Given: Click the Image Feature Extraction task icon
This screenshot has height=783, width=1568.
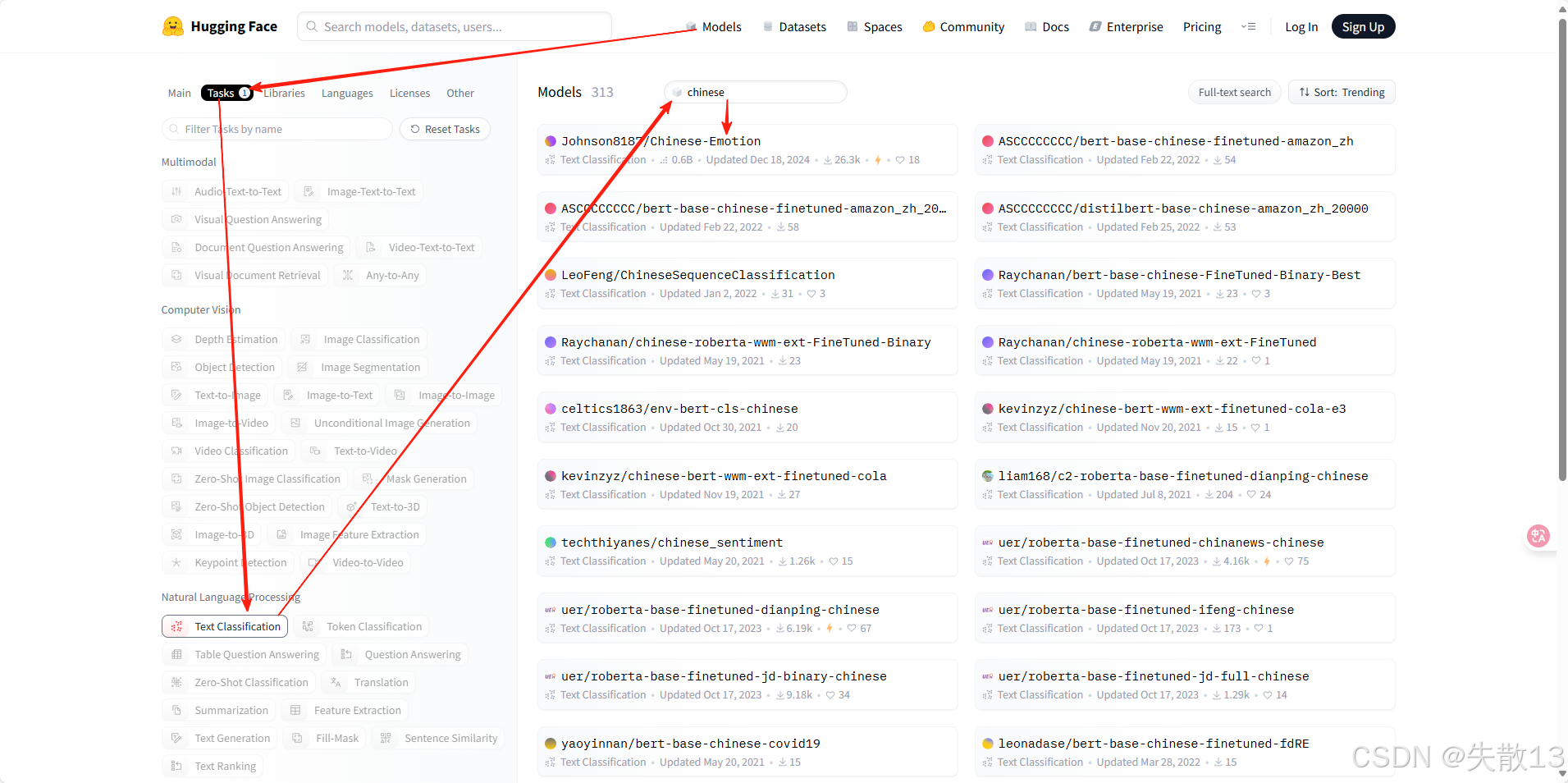Looking at the screenshot, I should (281, 534).
